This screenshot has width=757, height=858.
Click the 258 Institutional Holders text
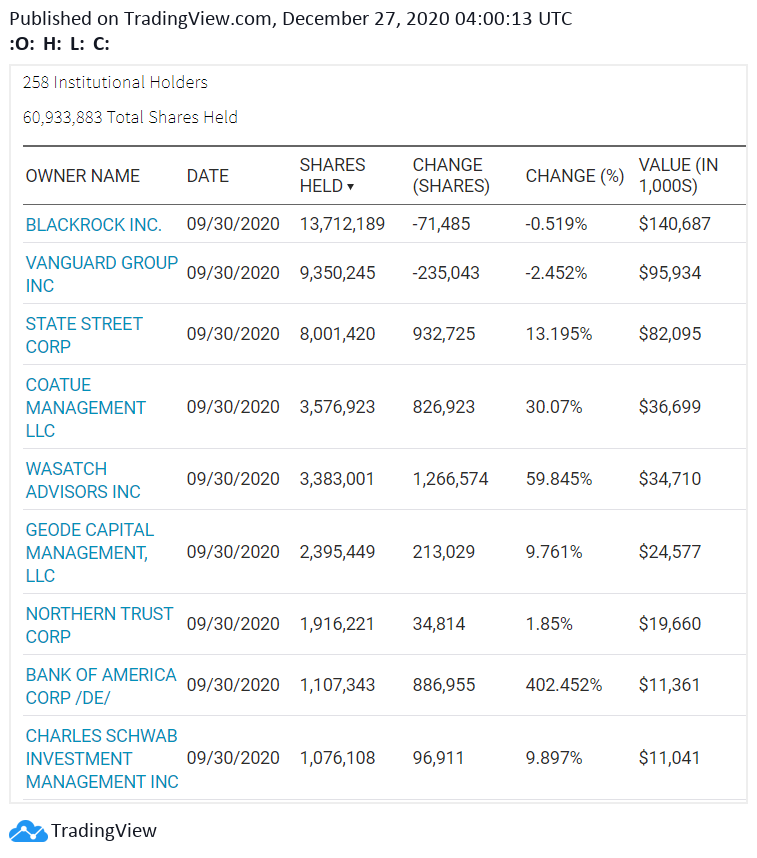115,83
